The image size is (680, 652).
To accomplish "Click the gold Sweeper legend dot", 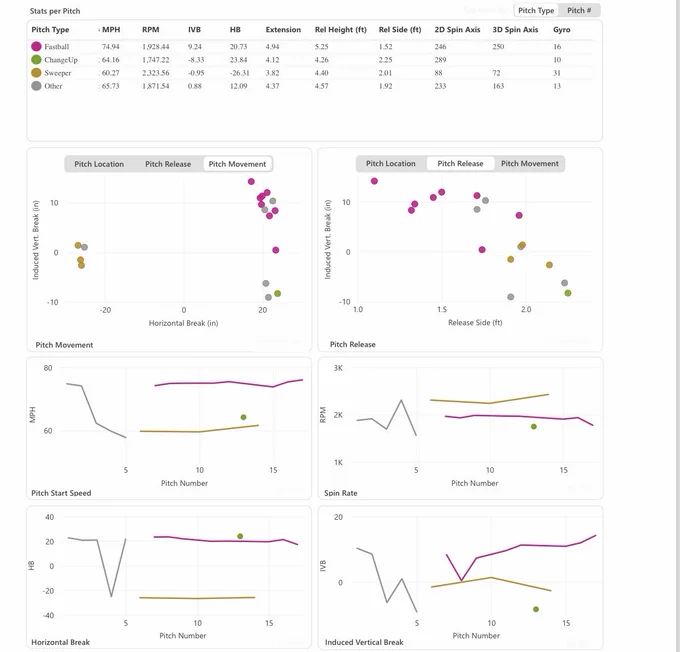I will click(36, 73).
